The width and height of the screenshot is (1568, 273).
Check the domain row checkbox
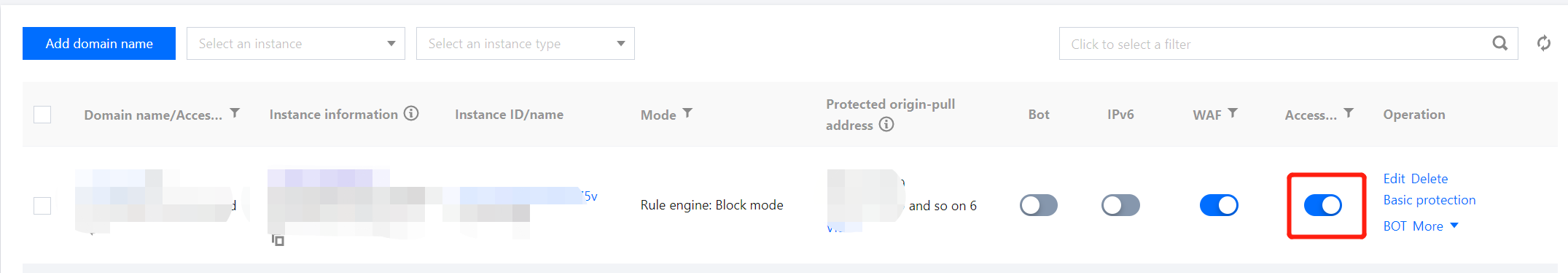point(42,206)
